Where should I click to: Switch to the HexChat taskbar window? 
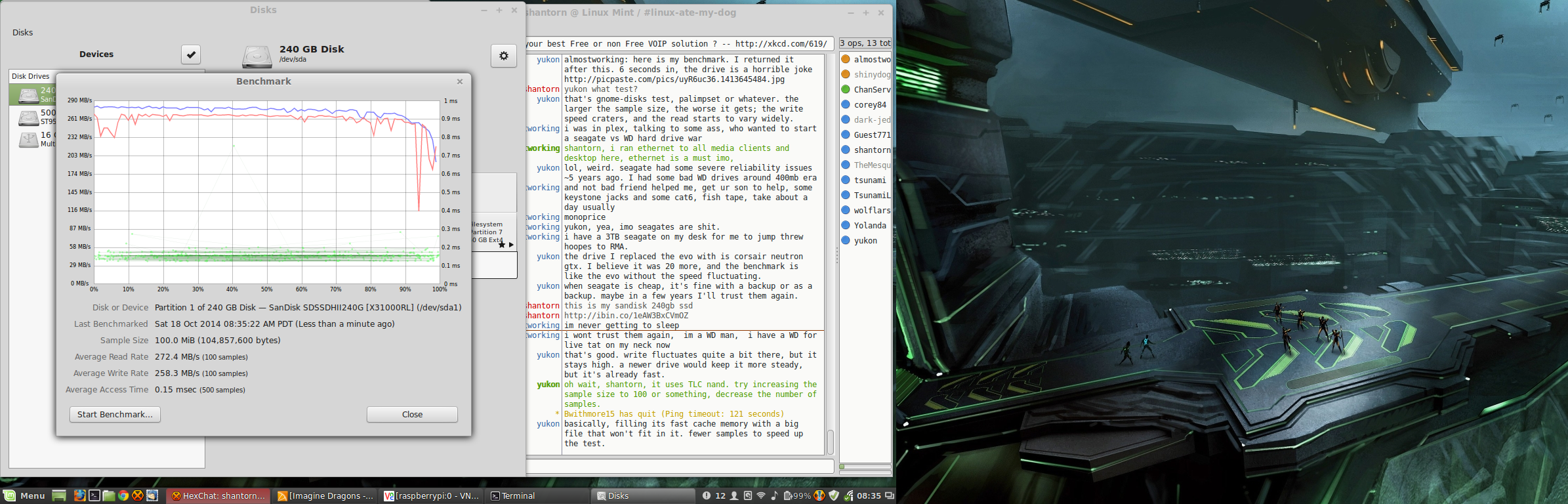pos(219,495)
